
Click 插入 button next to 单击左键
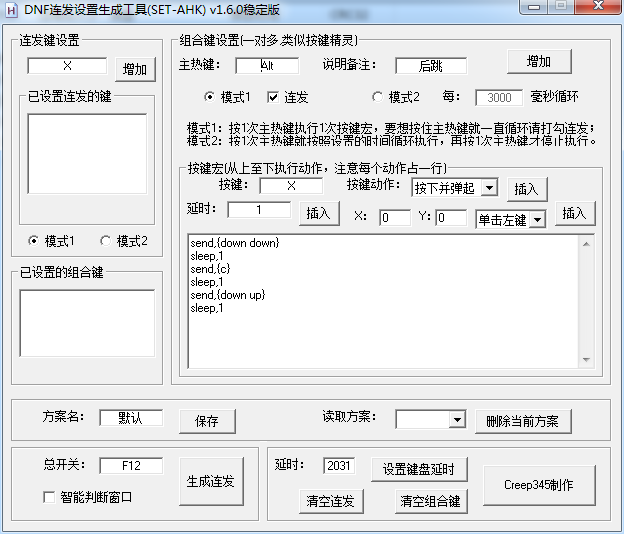(x=575, y=213)
